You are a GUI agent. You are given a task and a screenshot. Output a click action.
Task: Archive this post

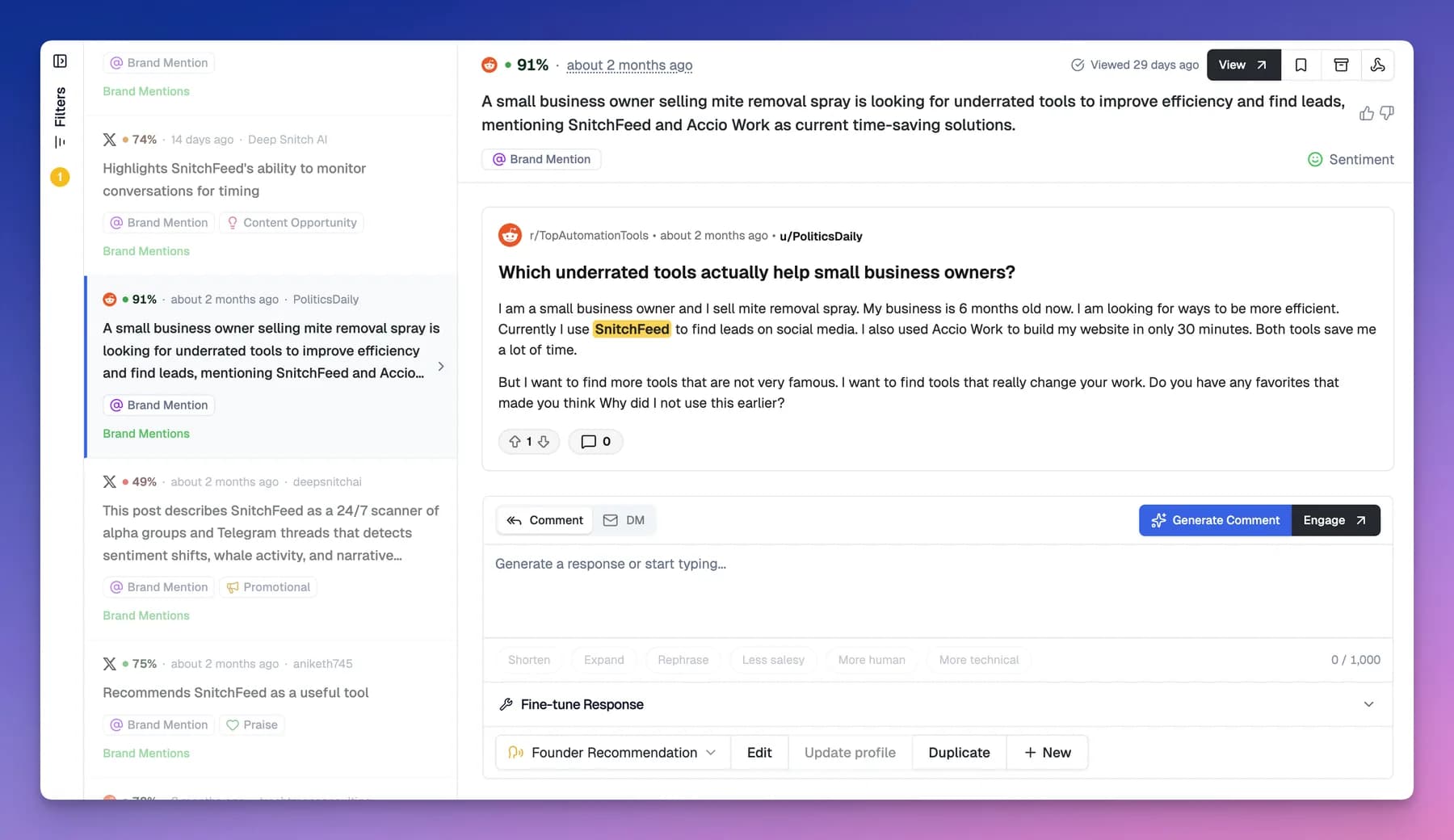click(1341, 65)
